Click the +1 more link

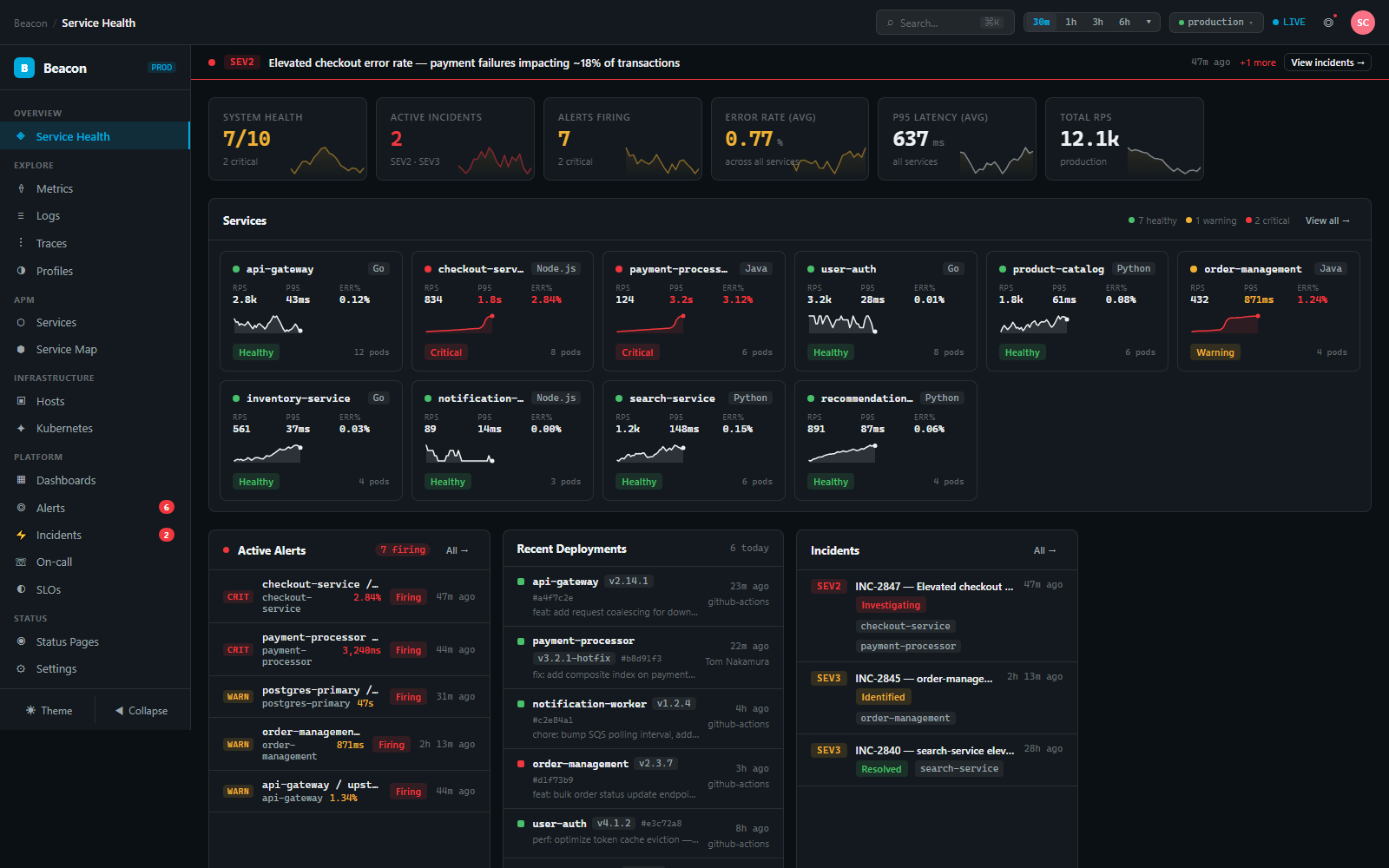click(x=1258, y=62)
